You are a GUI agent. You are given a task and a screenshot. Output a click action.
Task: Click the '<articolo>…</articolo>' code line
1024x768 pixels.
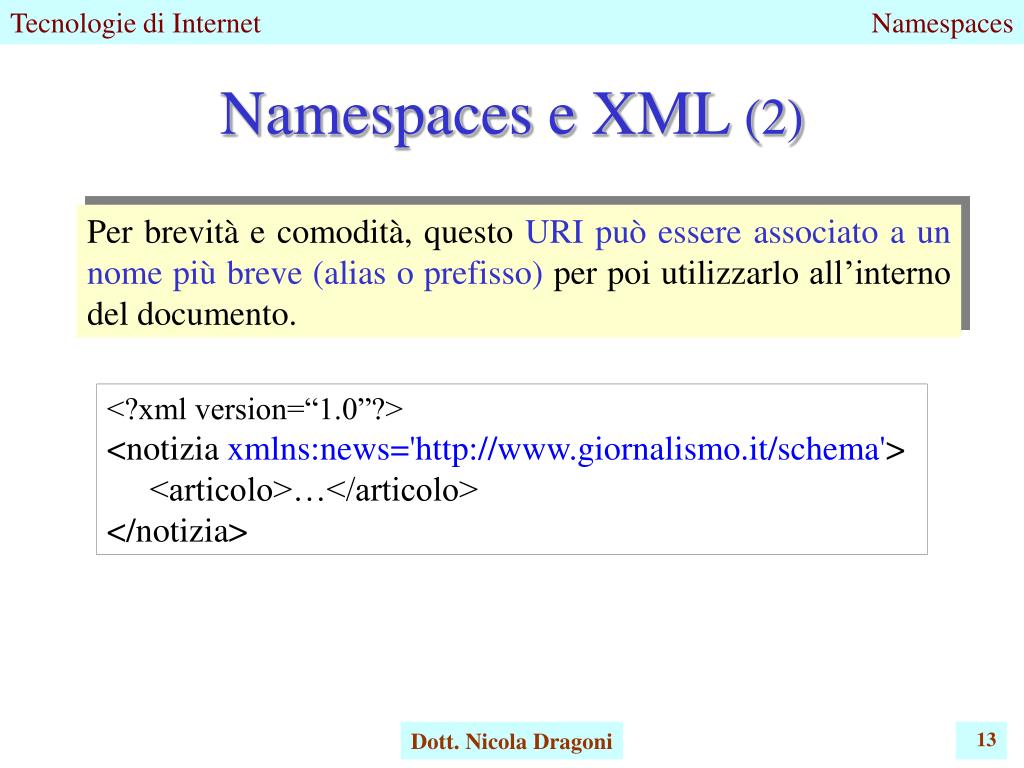point(313,490)
